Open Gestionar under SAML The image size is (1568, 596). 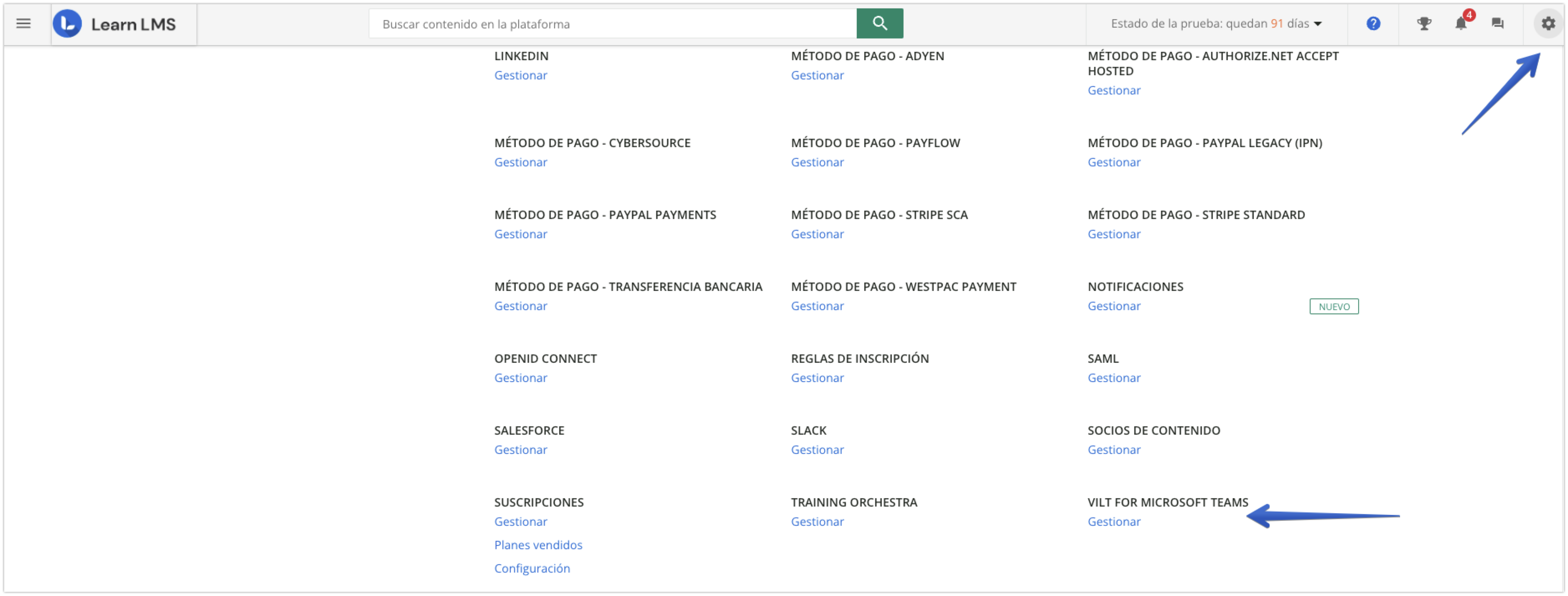point(1114,377)
